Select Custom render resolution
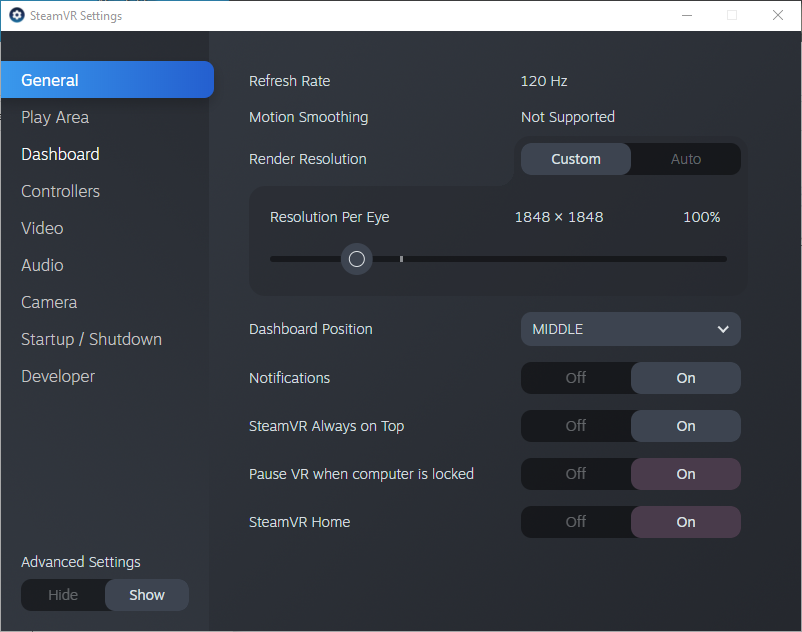The width and height of the screenshot is (802, 632). coord(576,159)
